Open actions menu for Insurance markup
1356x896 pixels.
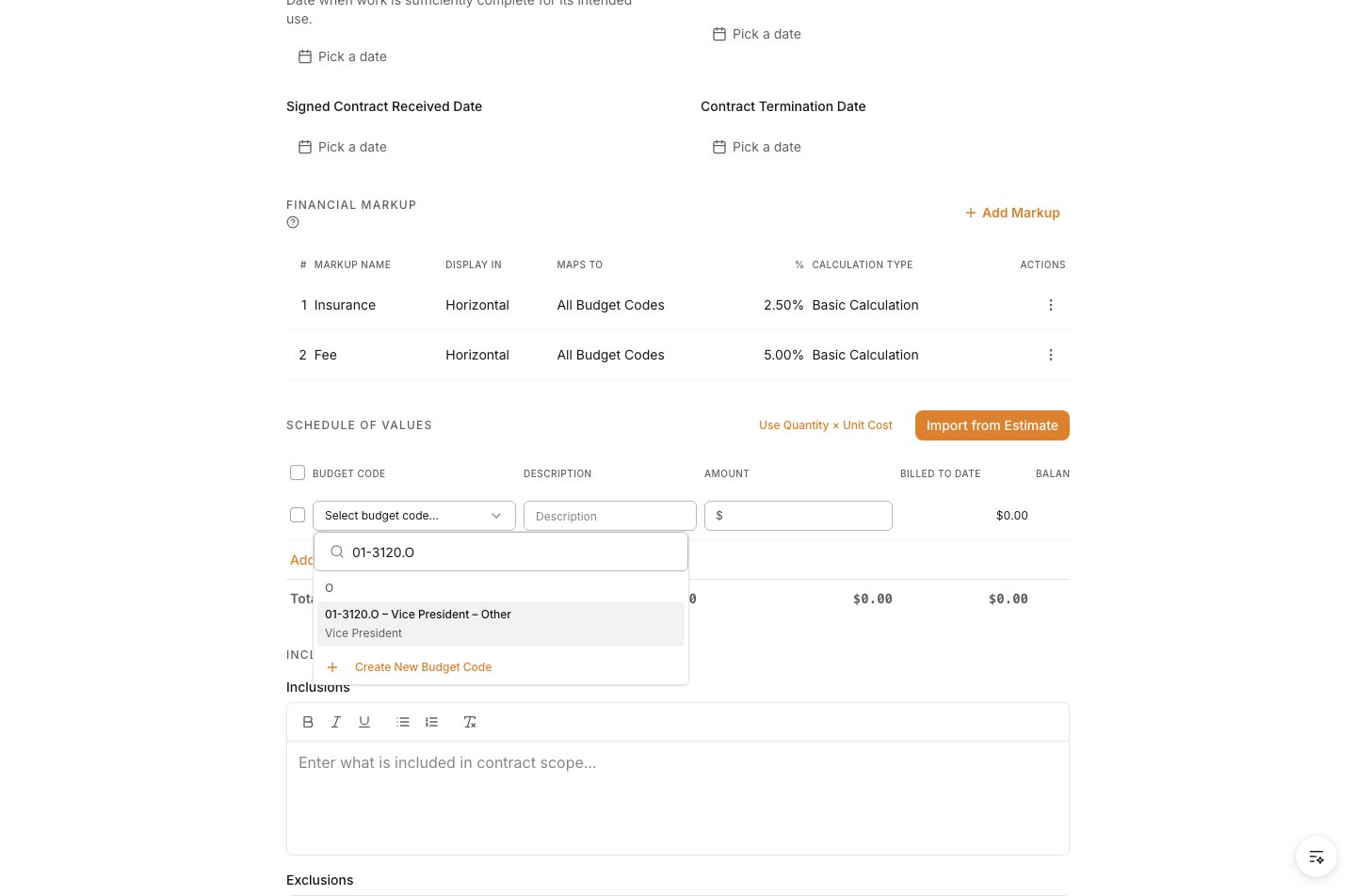[x=1051, y=305]
